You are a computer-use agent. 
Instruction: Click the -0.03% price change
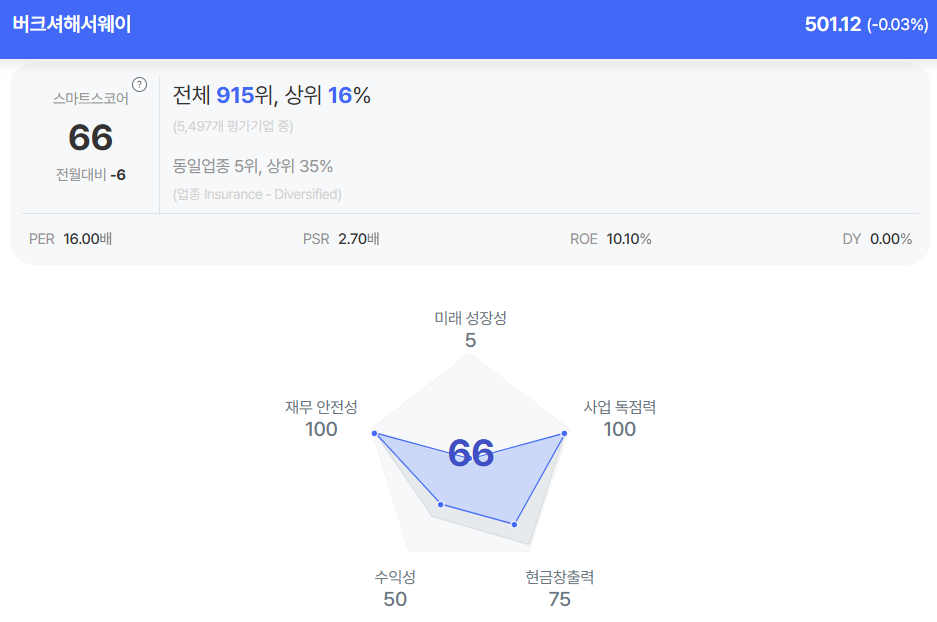tap(897, 25)
